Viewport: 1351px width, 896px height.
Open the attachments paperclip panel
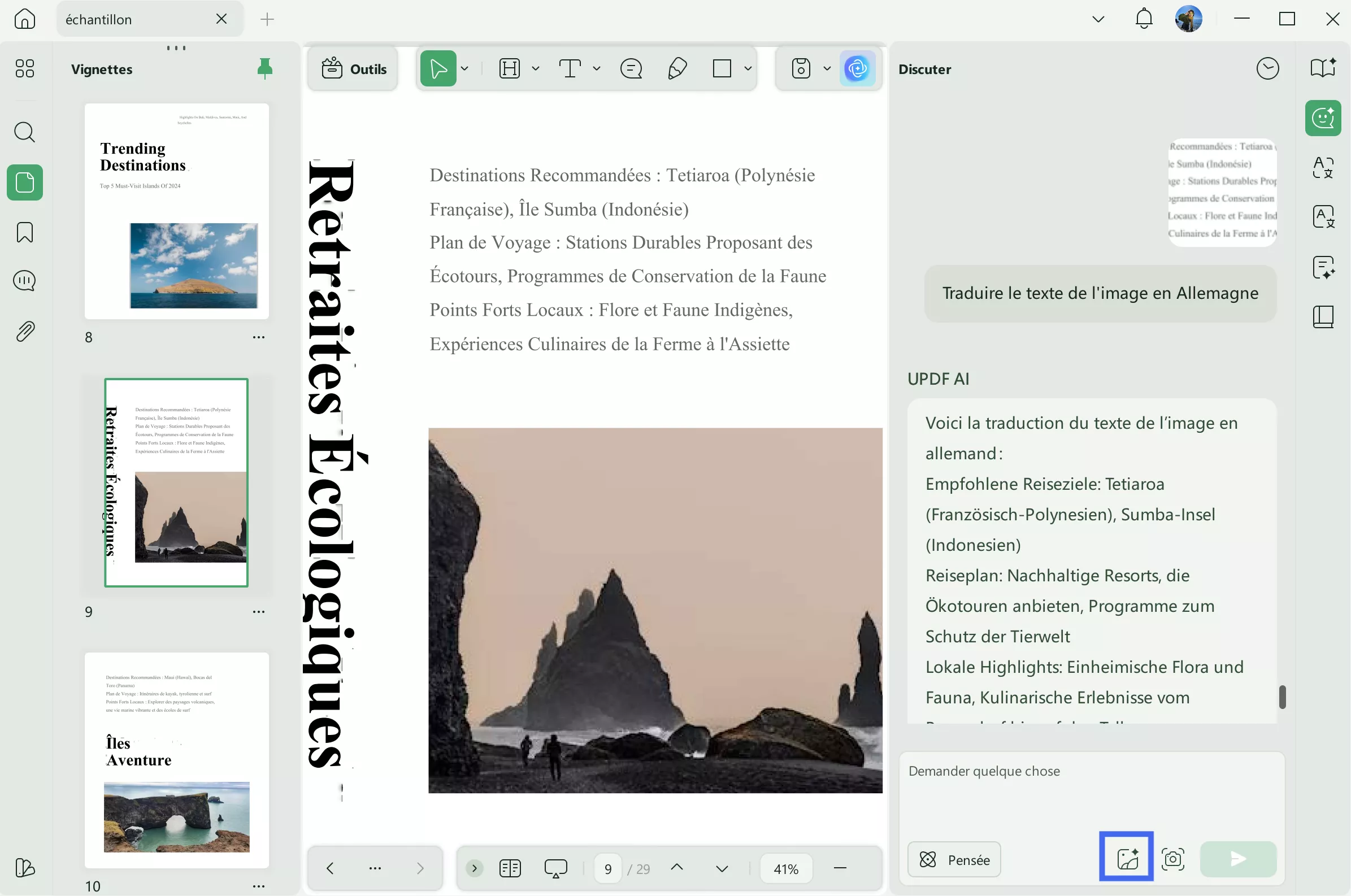24,332
